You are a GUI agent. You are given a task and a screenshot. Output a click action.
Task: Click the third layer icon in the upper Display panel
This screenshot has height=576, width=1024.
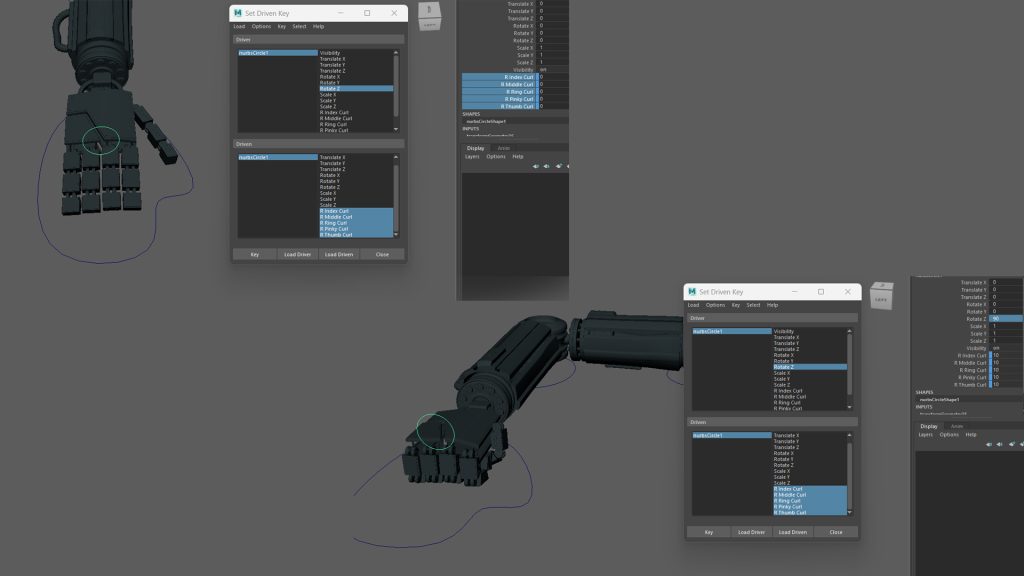tap(558, 166)
